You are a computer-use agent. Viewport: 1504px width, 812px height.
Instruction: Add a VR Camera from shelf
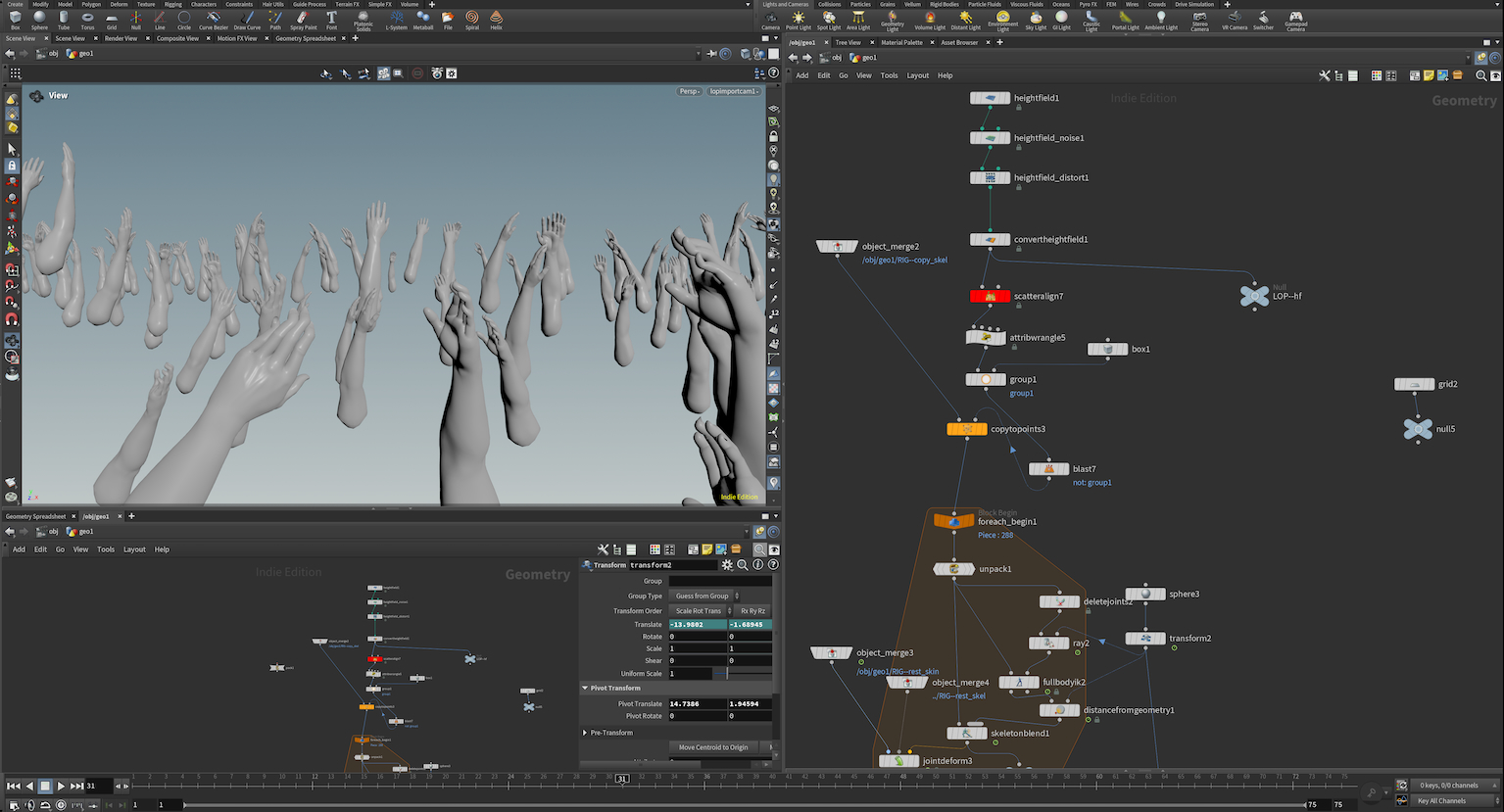pyautogui.click(x=1234, y=20)
